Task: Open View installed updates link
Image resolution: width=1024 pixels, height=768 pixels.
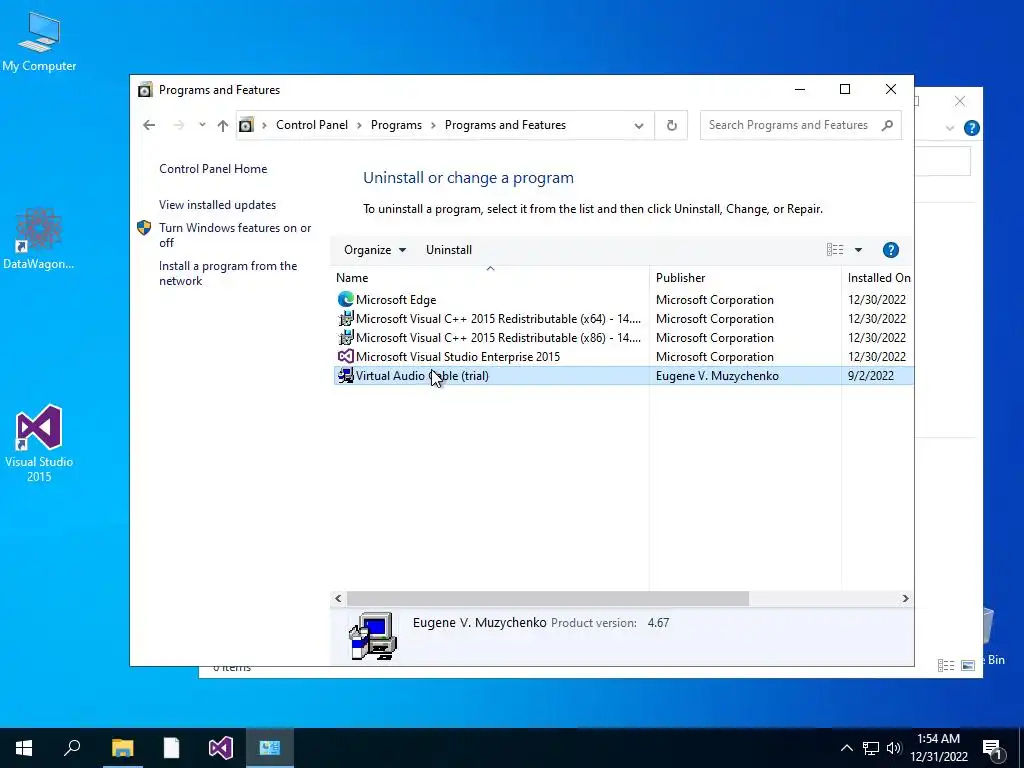Action: click(x=217, y=204)
